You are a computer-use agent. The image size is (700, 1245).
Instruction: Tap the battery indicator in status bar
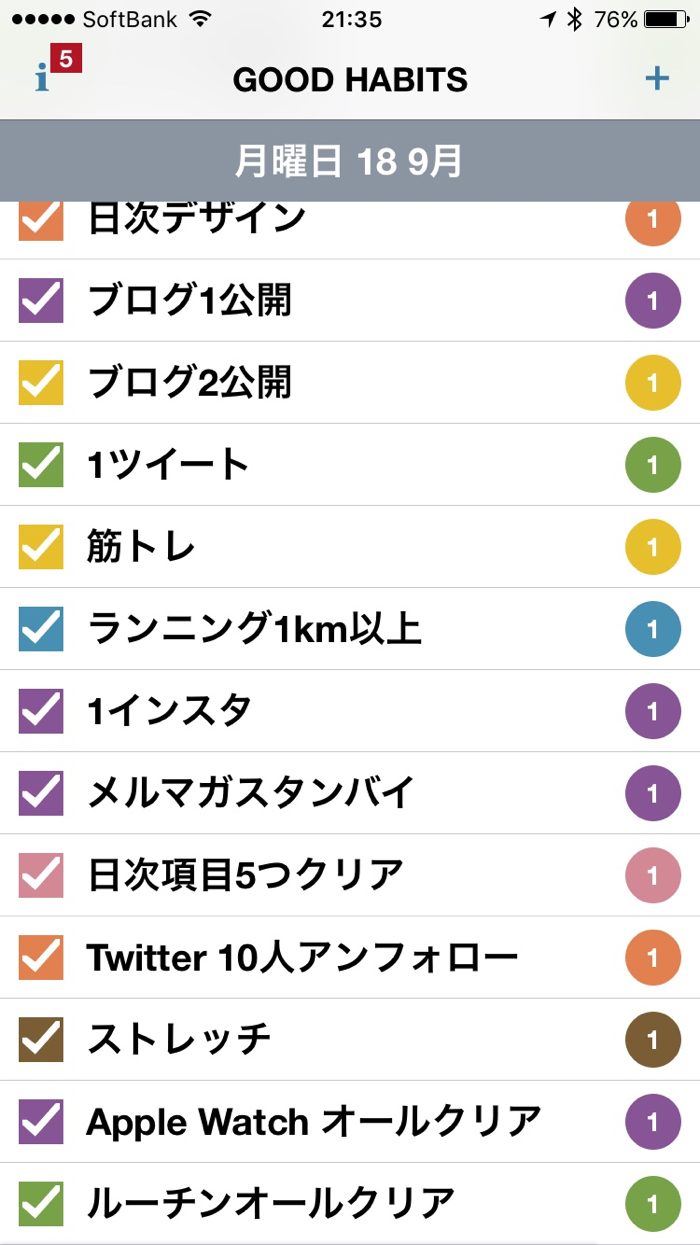(665, 20)
